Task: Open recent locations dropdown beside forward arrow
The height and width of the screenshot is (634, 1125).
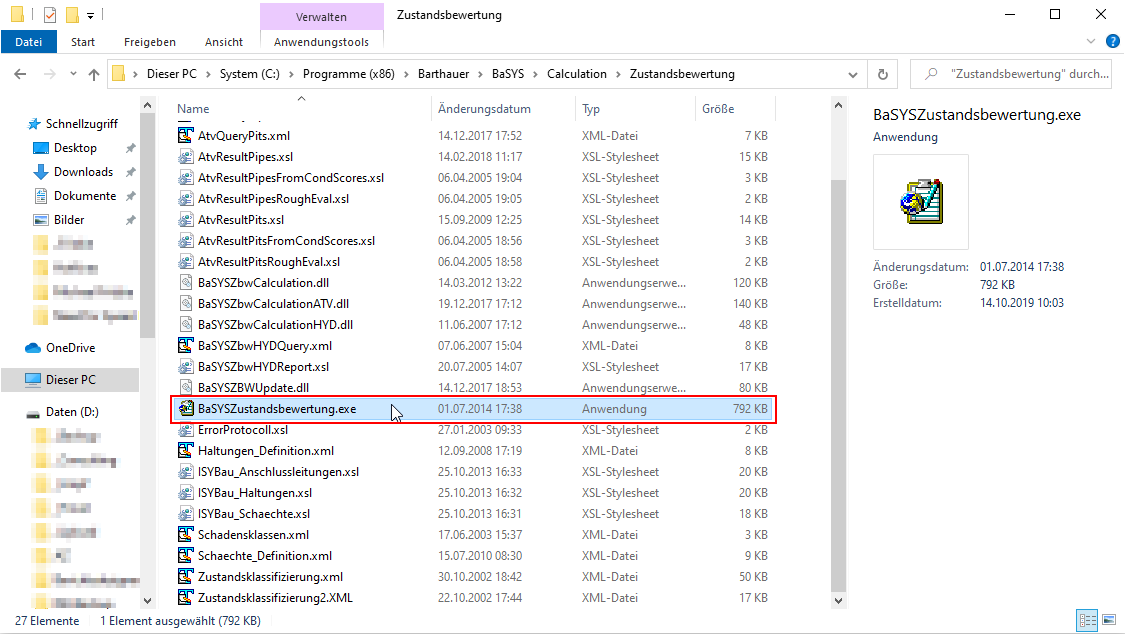Action: tap(71, 74)
